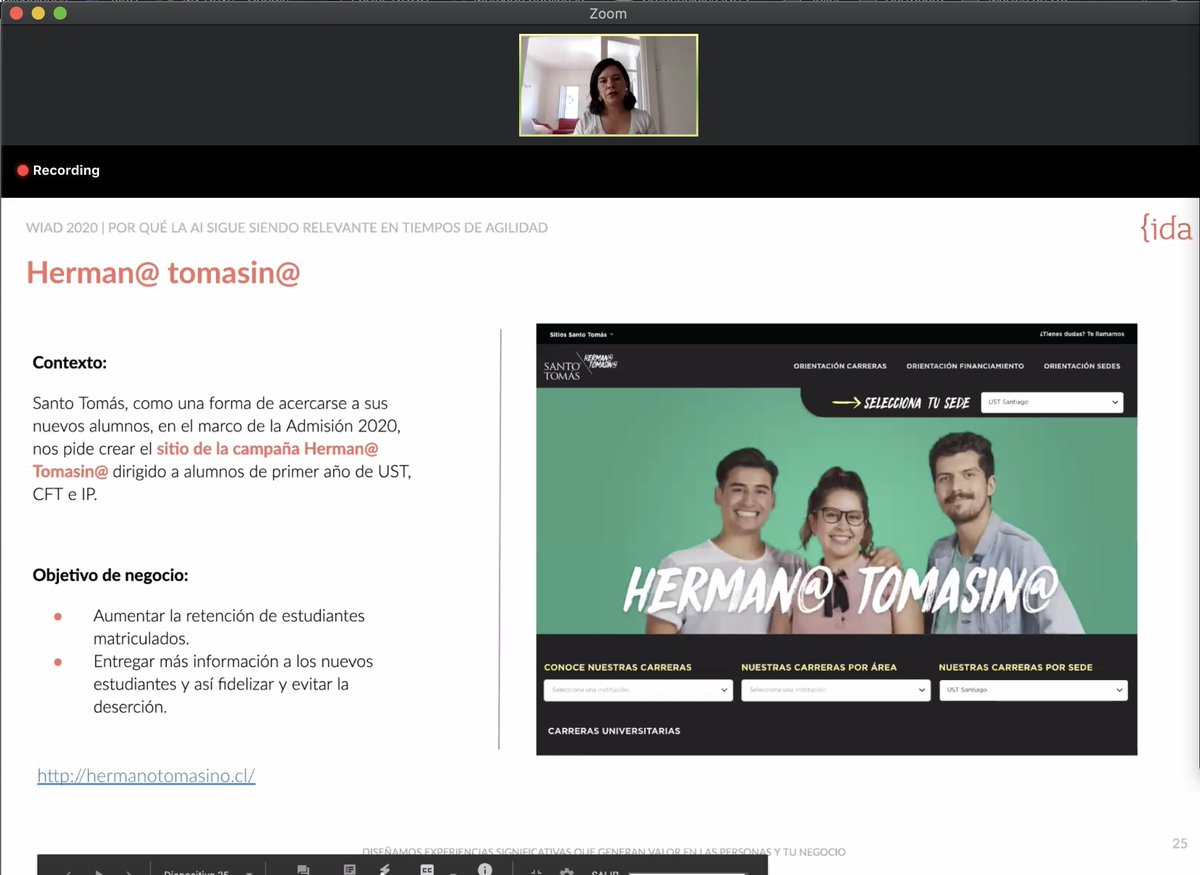Viewport: 1200px width, 875px height.
Task: Toggle the presenter's video thumbnail
Action: click(608, 85)
